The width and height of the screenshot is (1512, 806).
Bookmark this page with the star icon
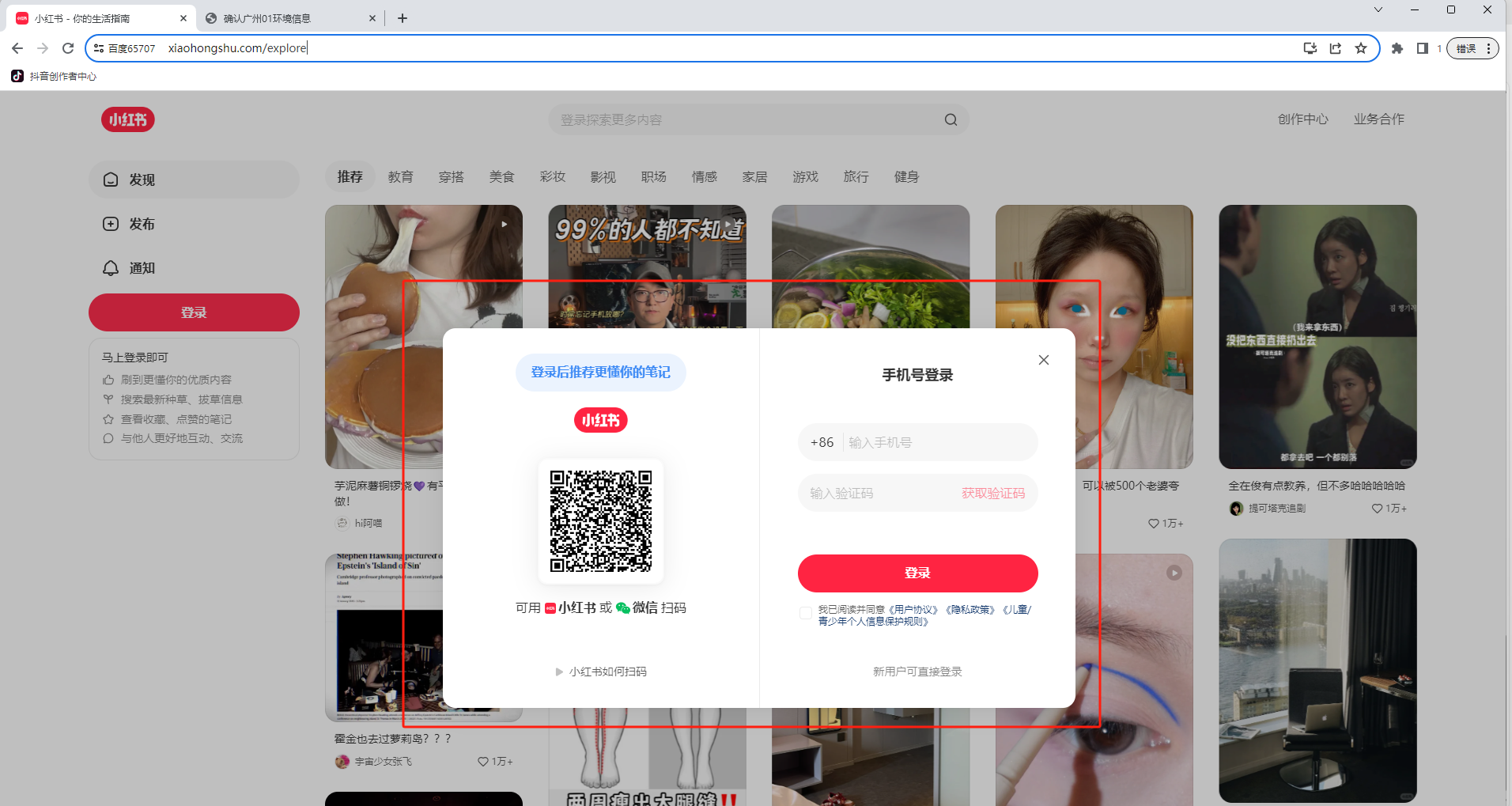[x=1361, y=48]
